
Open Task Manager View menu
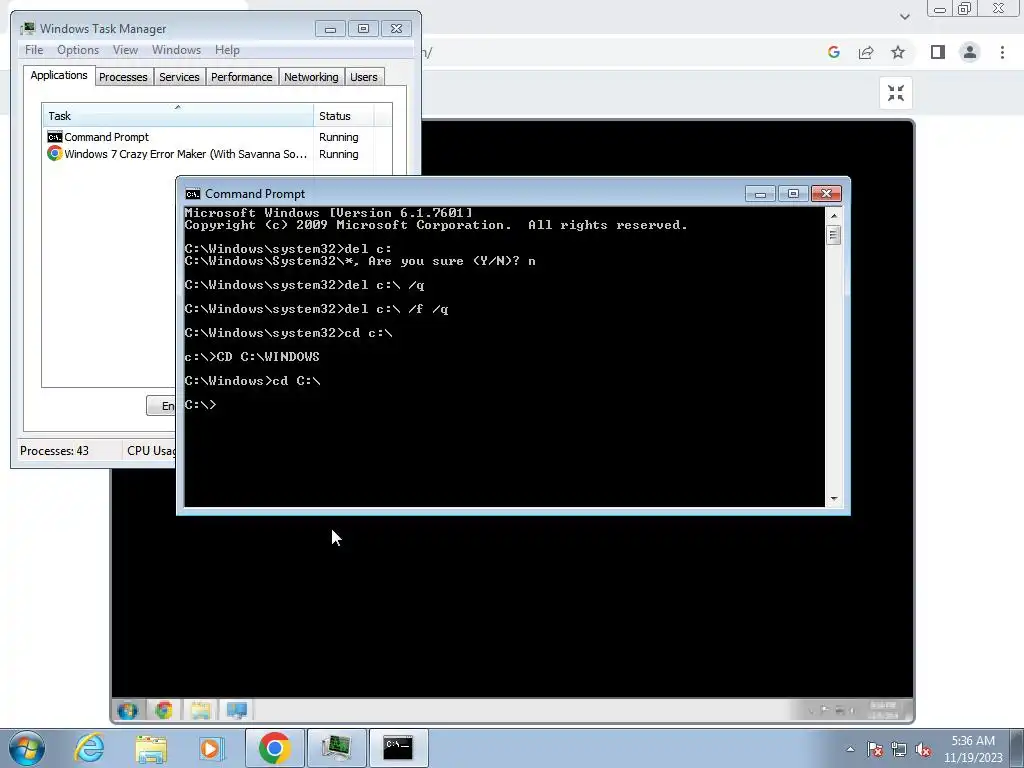point(125,50)
